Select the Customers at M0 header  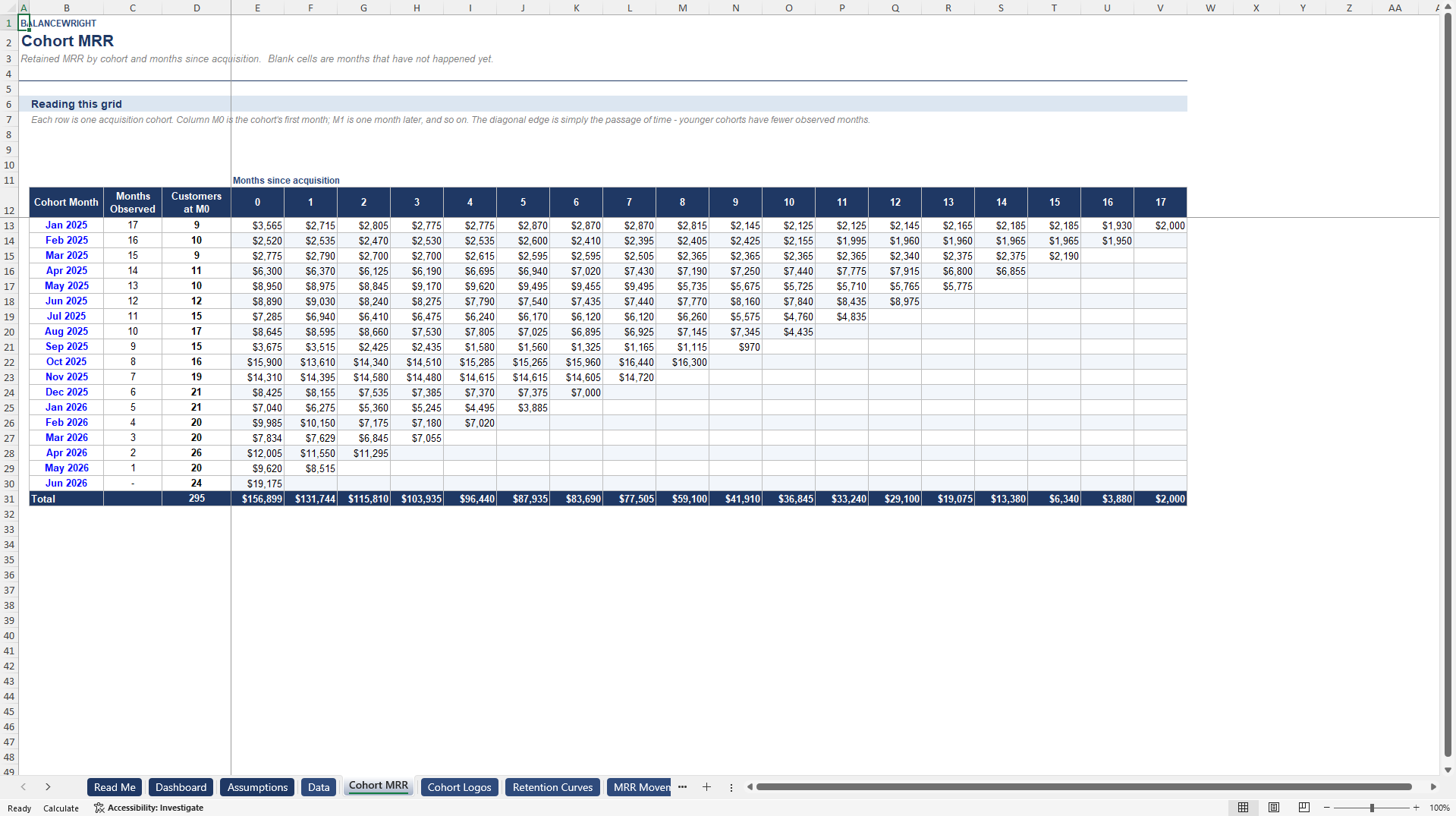click(x=197, y=203)
